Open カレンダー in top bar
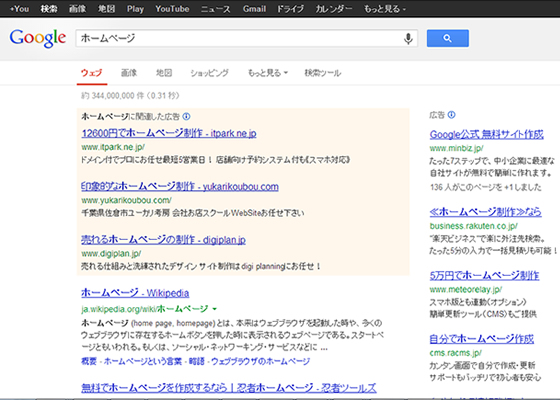Viewport: 560px width, 400px height. coord(334,9)
